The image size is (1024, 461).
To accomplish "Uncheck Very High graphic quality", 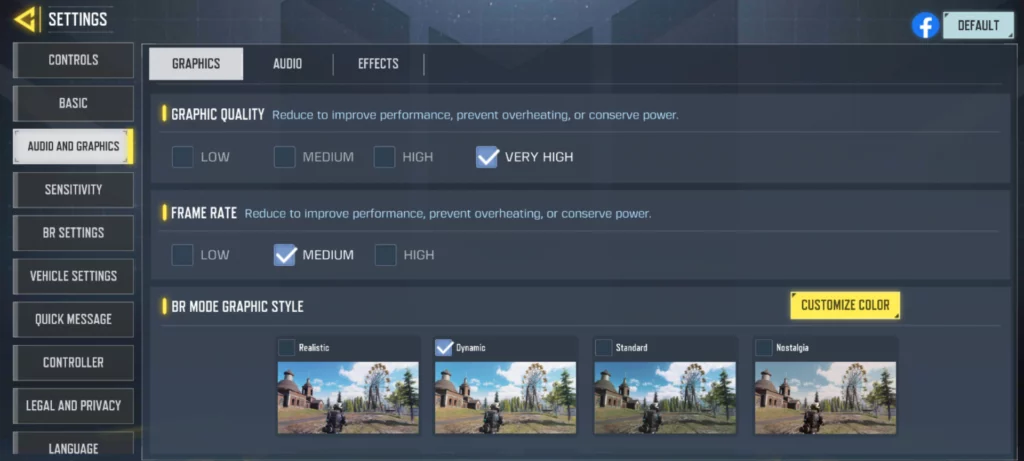I will pyautogui.click(x=487, y=157).
